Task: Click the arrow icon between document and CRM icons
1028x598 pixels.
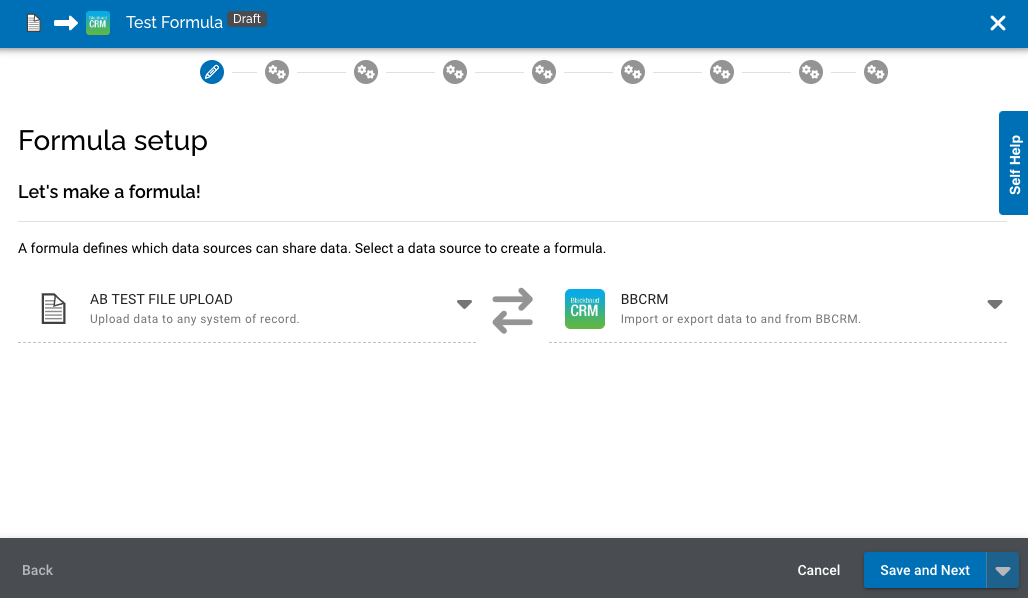Action: 64,21
